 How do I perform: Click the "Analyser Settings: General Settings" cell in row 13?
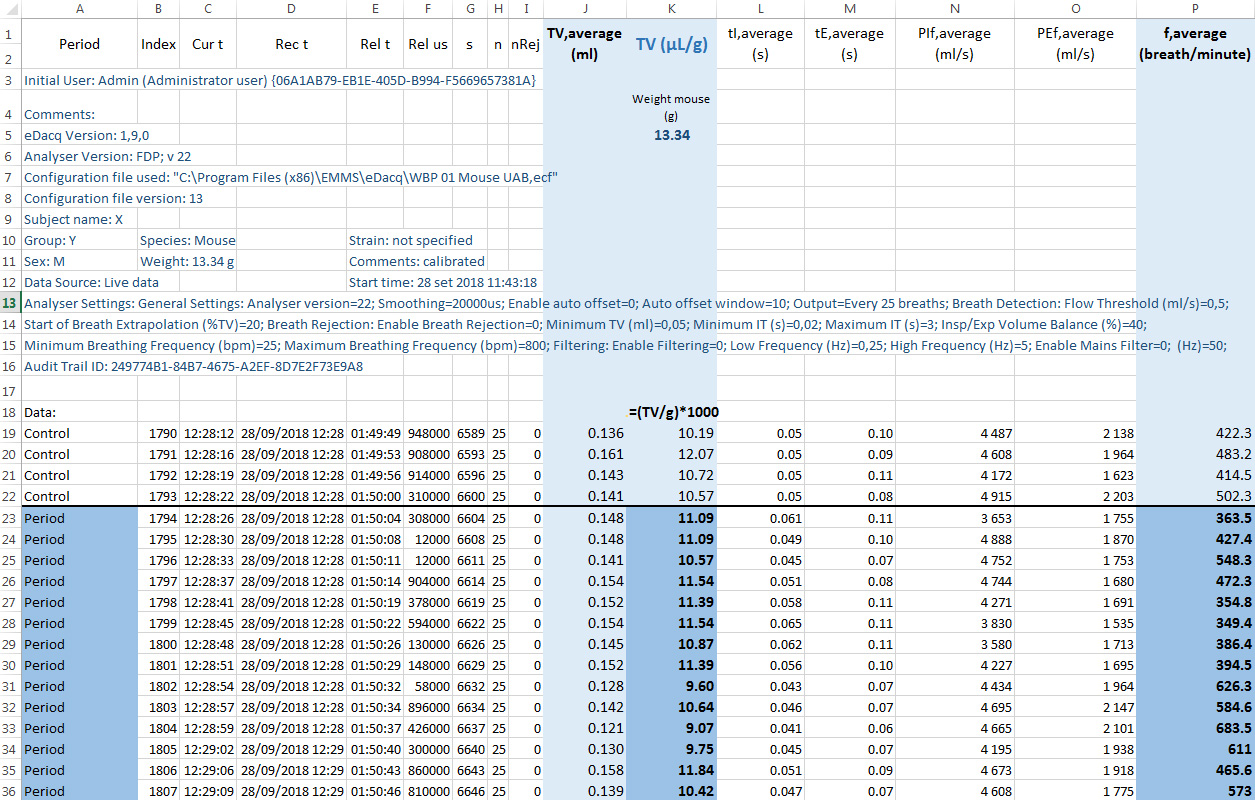[626, 303]
